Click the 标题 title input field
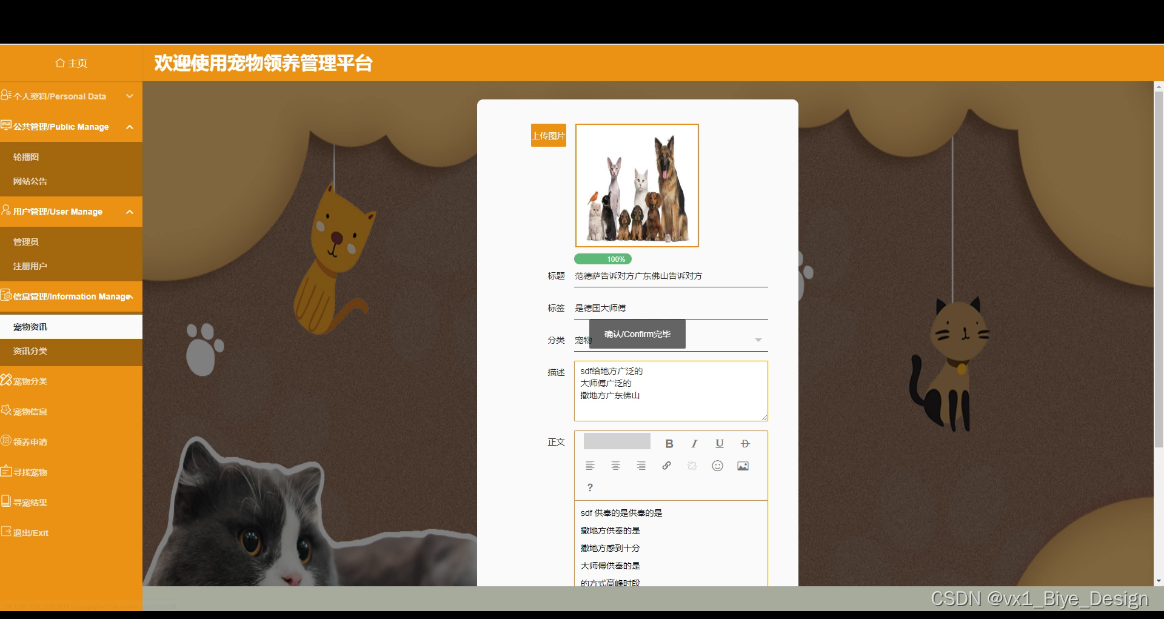This screenshot has height=619, width=1164. pos(671,276)
